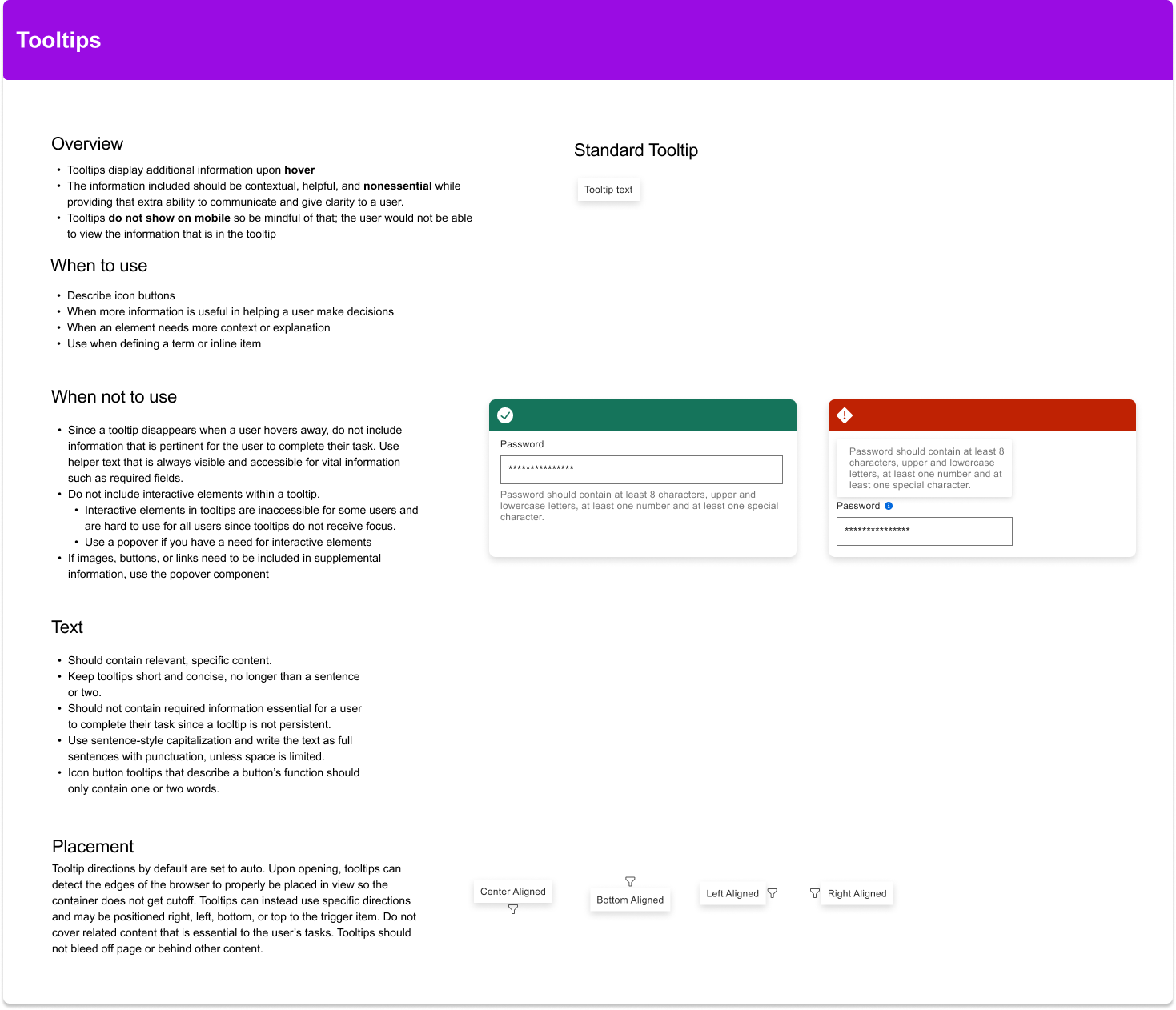
Task: Click the Right Aligned tooltip
Action: pyautogui.click(x=857, y=894)
